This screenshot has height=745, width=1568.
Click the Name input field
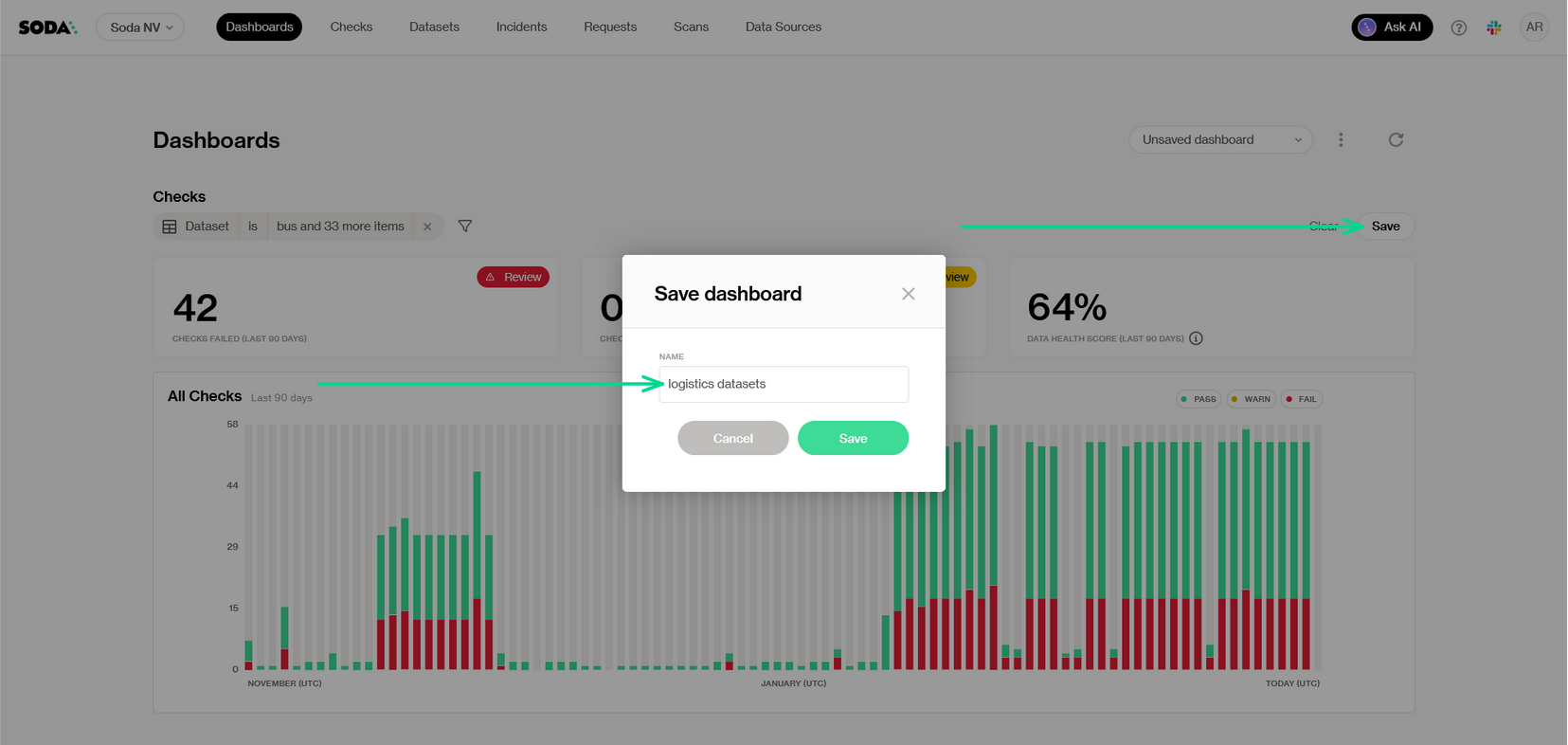[x=784, y=384]
